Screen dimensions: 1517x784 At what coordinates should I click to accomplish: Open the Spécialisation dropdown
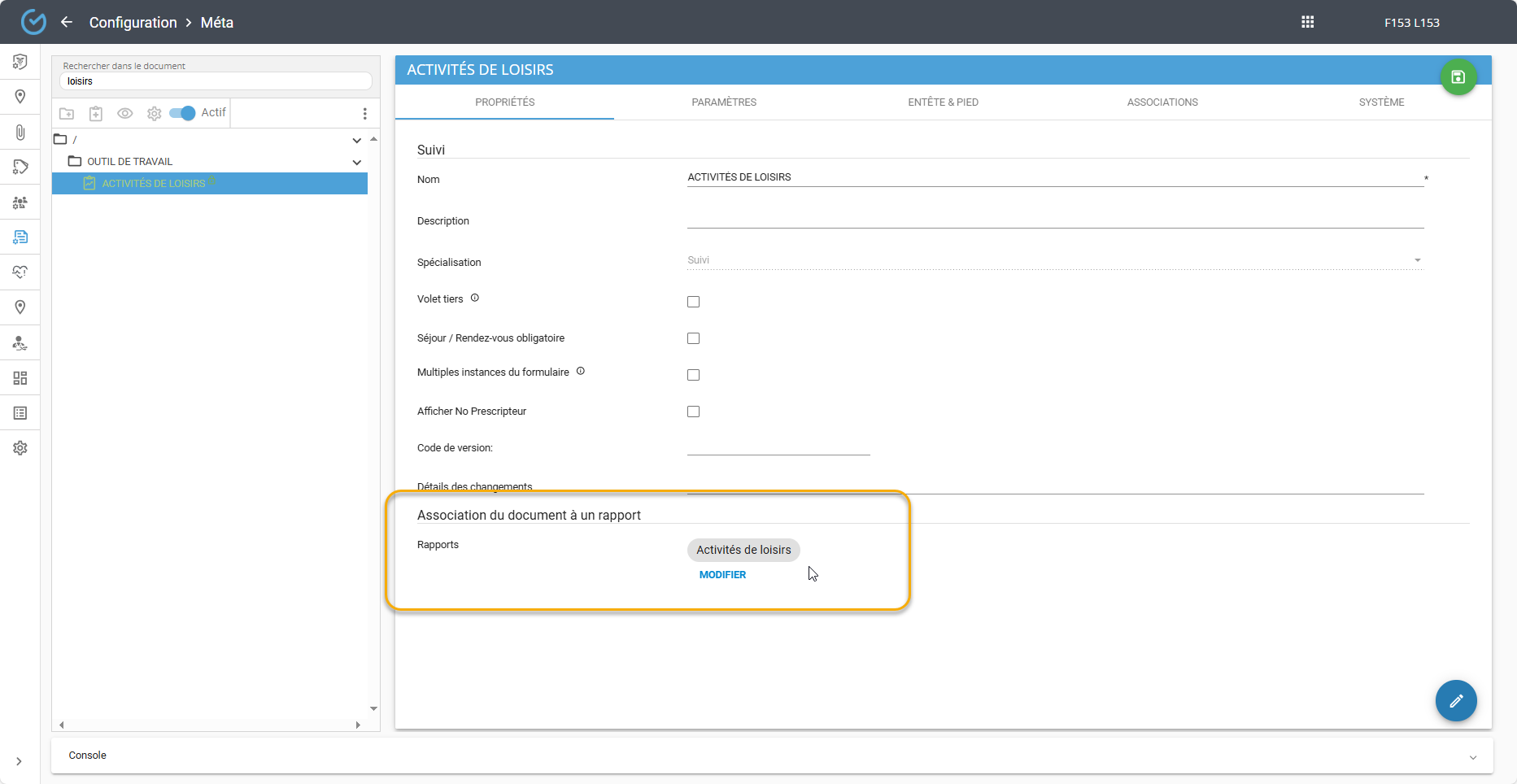(x=1054, y=260)
